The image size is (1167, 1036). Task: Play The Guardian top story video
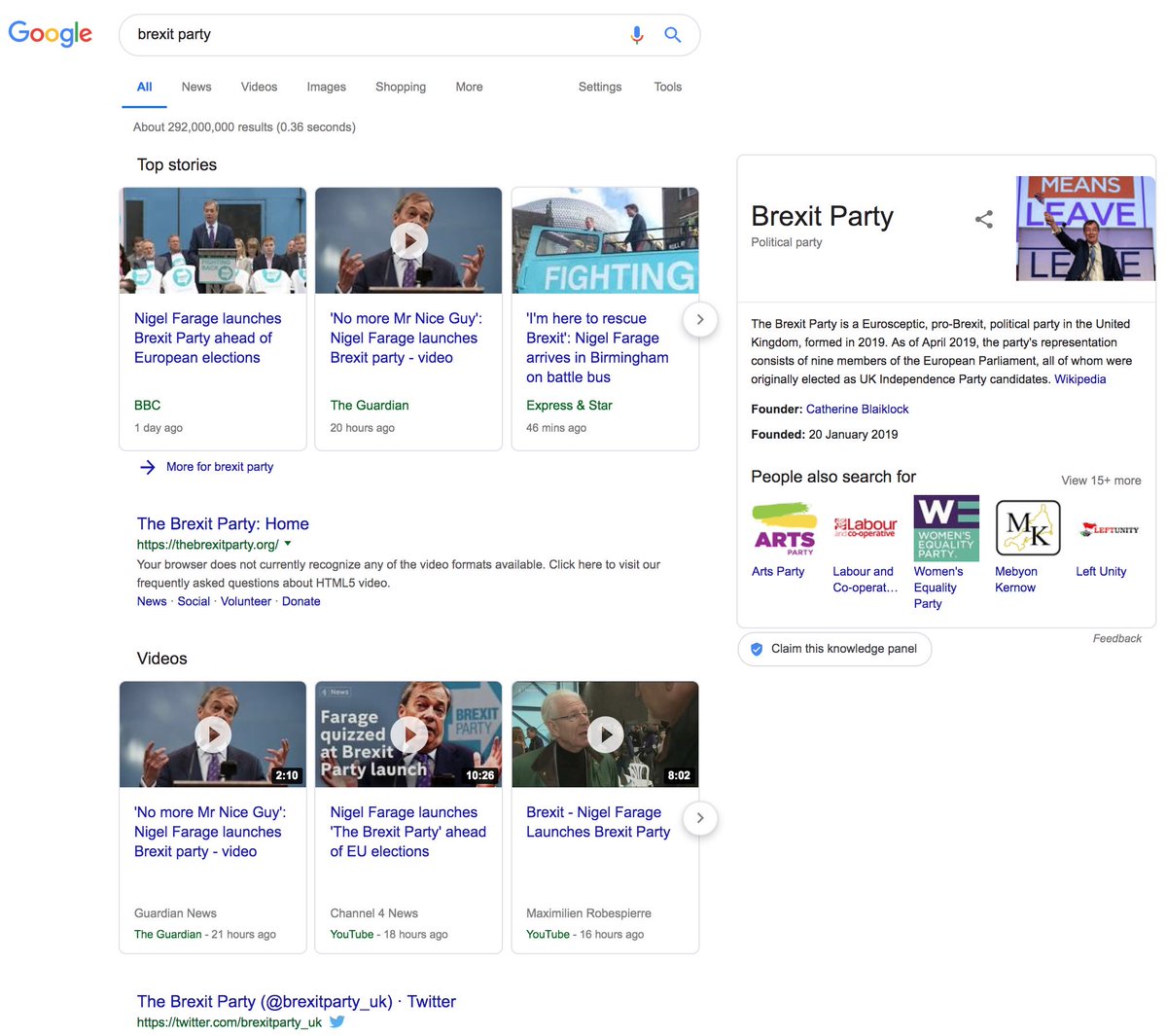pyautogui.click(x=408, y=240)
